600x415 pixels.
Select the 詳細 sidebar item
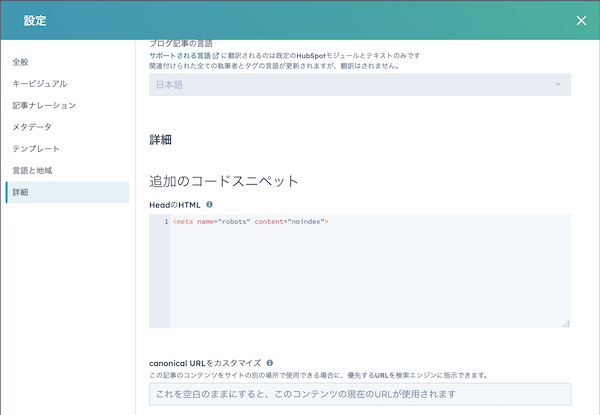(x=67, y=192)
